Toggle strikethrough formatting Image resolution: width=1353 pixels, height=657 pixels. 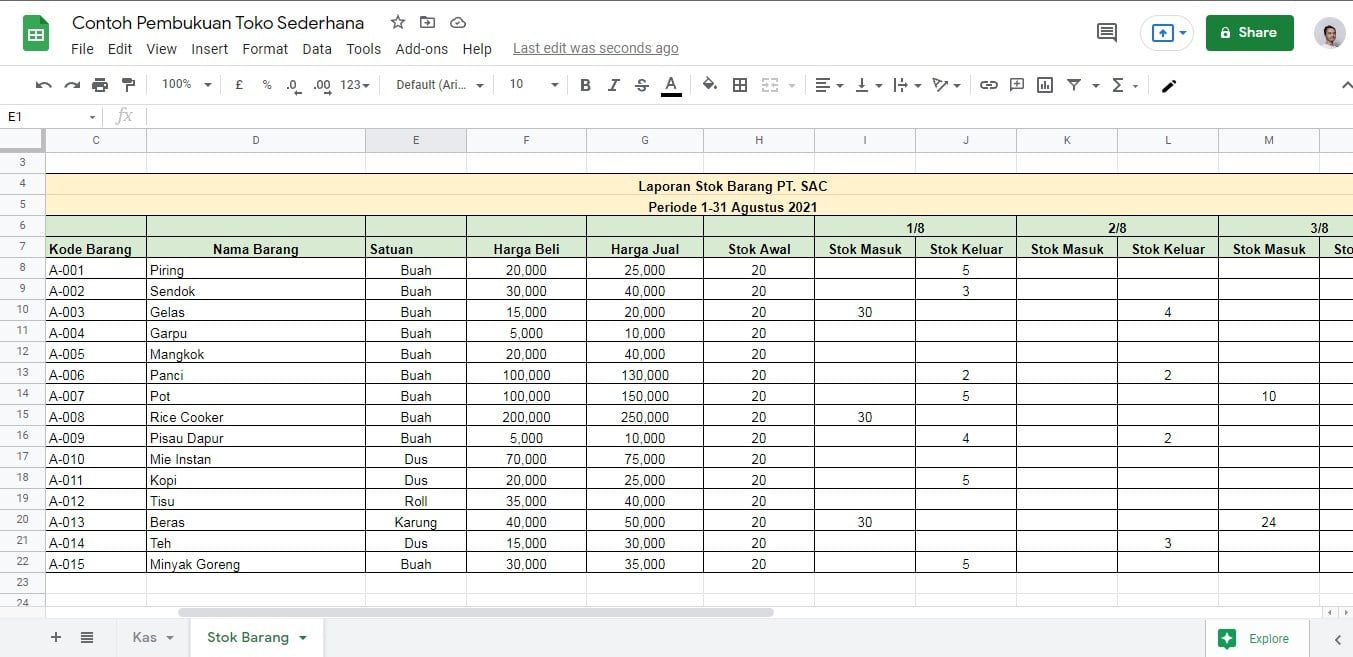[x=642, y=85]
